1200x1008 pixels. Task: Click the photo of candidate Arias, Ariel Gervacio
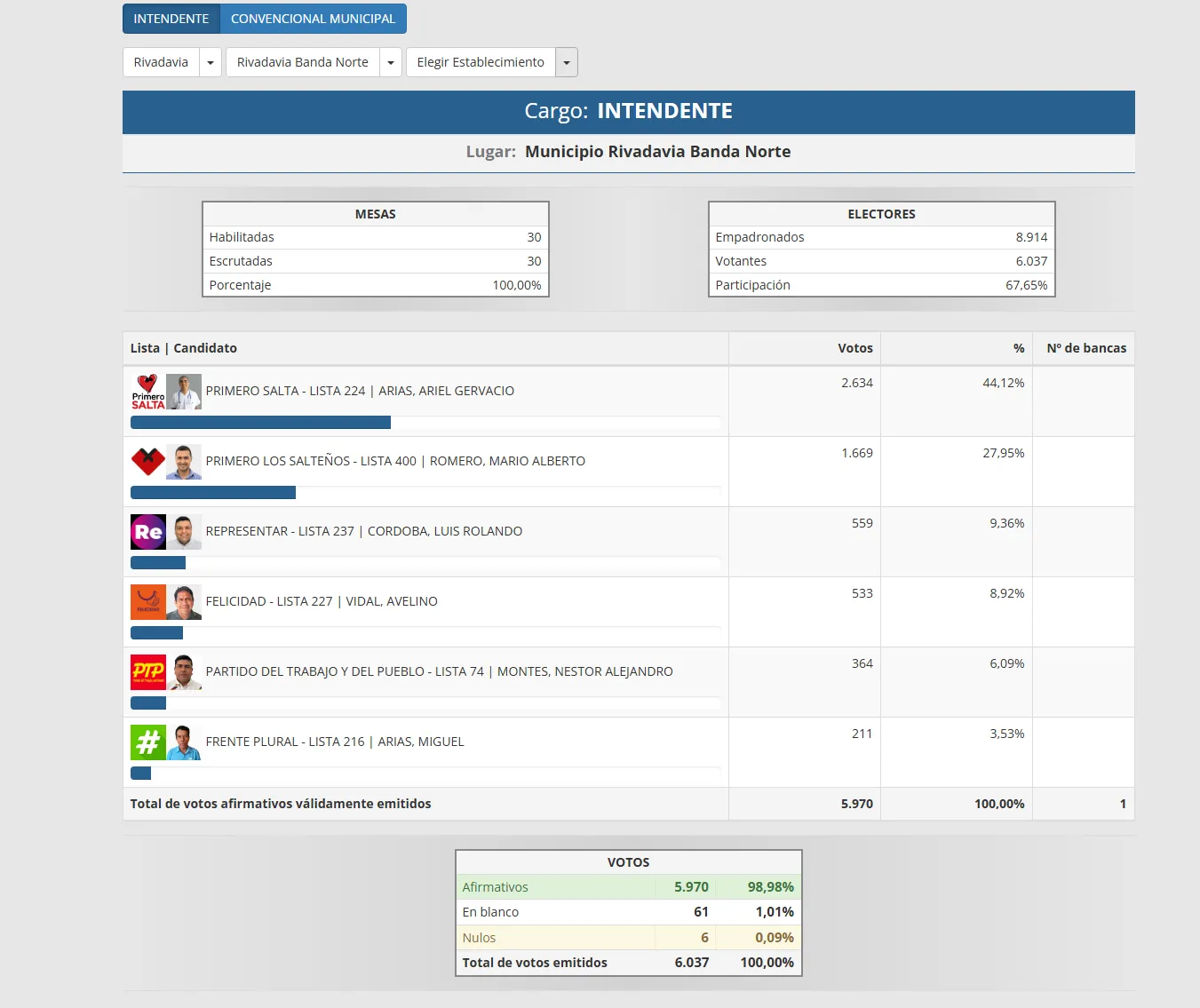click(185, 392)
